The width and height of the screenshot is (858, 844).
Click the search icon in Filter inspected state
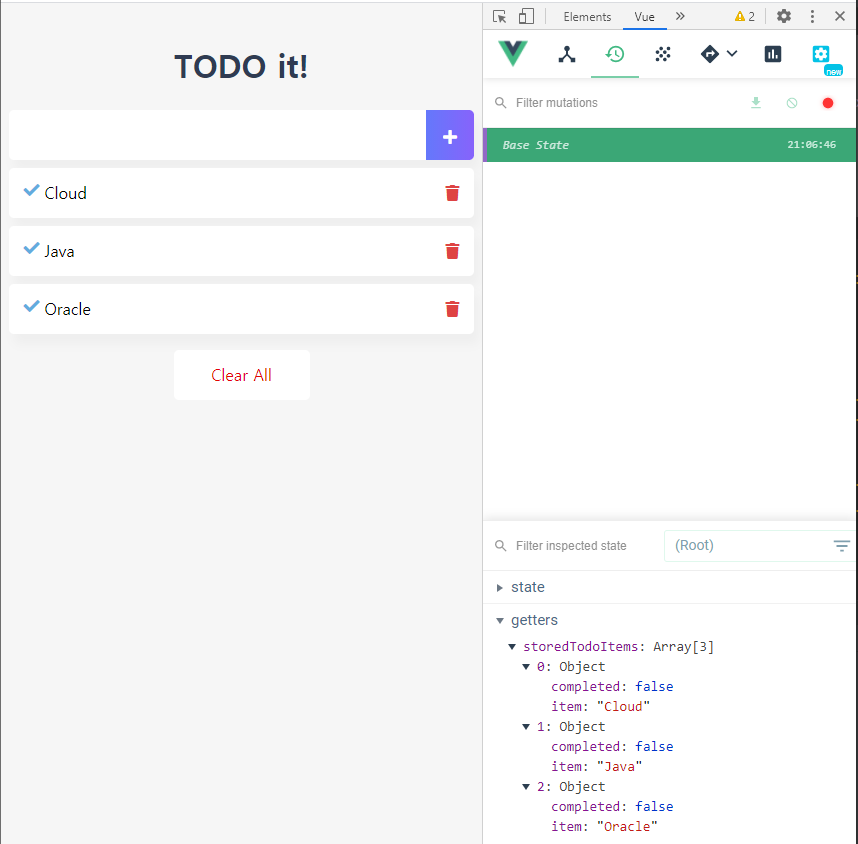click(x=500, y=546)
